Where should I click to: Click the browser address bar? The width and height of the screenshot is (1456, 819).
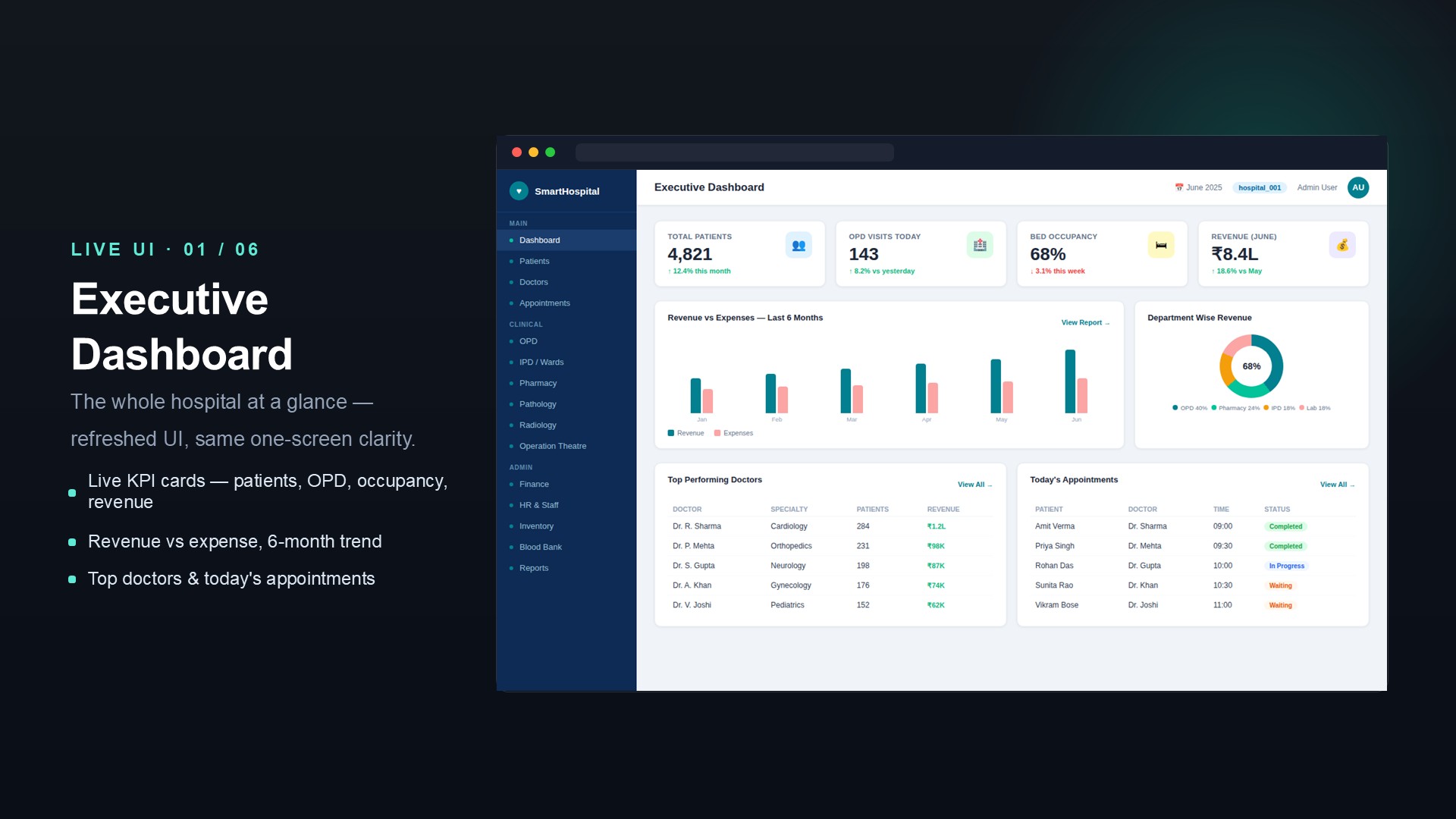pos(734,152)
